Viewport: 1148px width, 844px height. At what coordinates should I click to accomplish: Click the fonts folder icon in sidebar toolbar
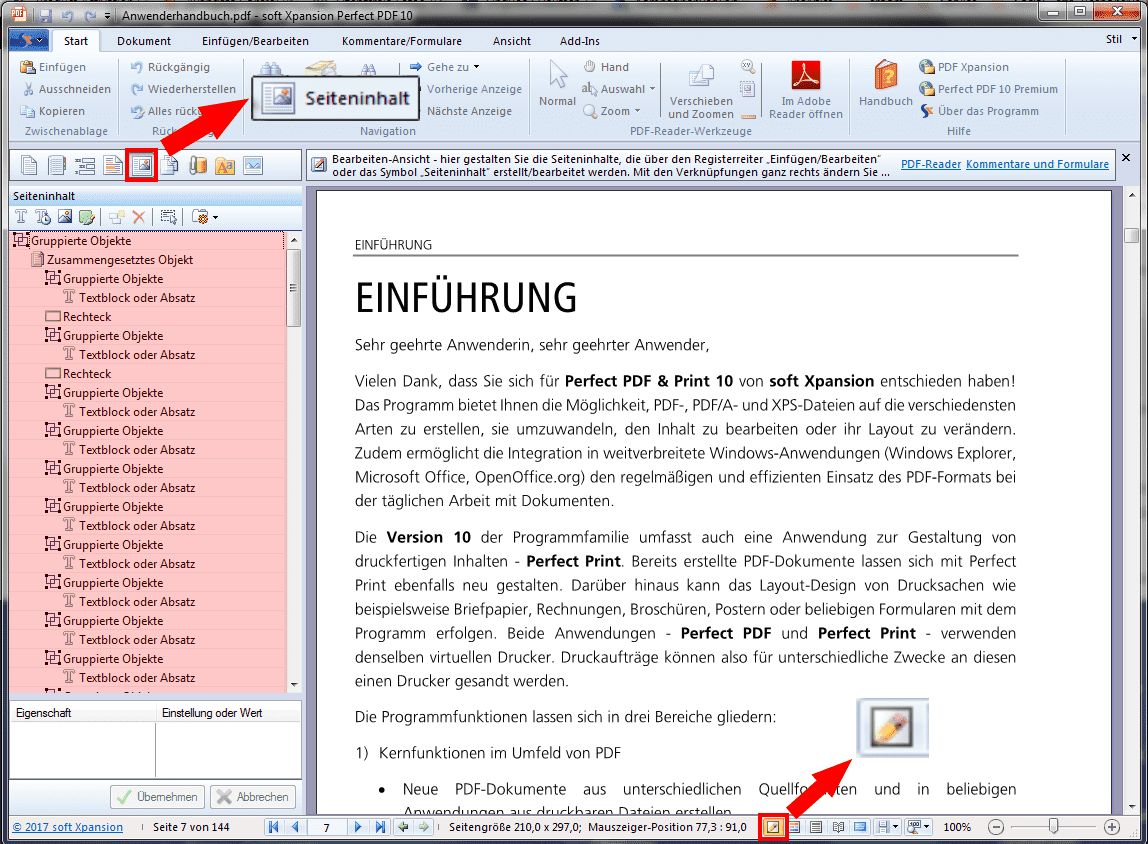(x=225, y=165)
